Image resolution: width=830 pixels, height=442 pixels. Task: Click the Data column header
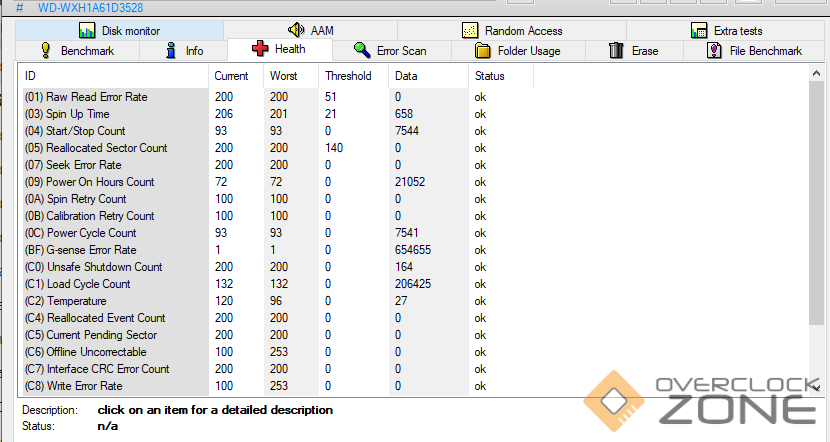407,76
